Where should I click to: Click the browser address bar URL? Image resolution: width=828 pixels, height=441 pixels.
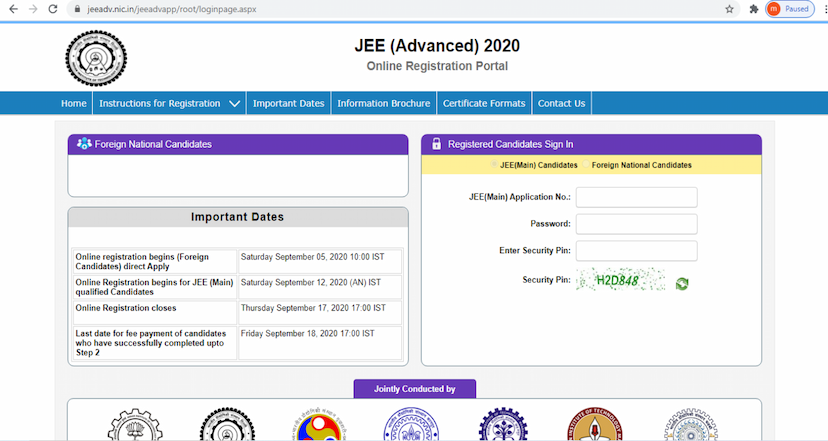point(172,9)
